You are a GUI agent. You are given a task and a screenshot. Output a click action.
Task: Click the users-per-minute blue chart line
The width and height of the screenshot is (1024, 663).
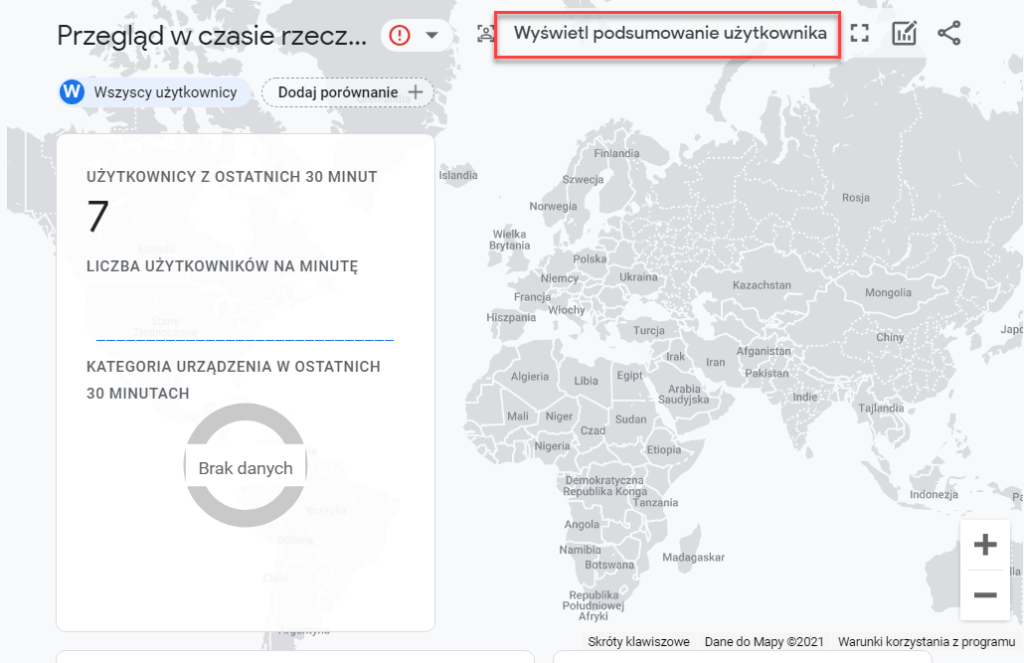pos(245,340)
